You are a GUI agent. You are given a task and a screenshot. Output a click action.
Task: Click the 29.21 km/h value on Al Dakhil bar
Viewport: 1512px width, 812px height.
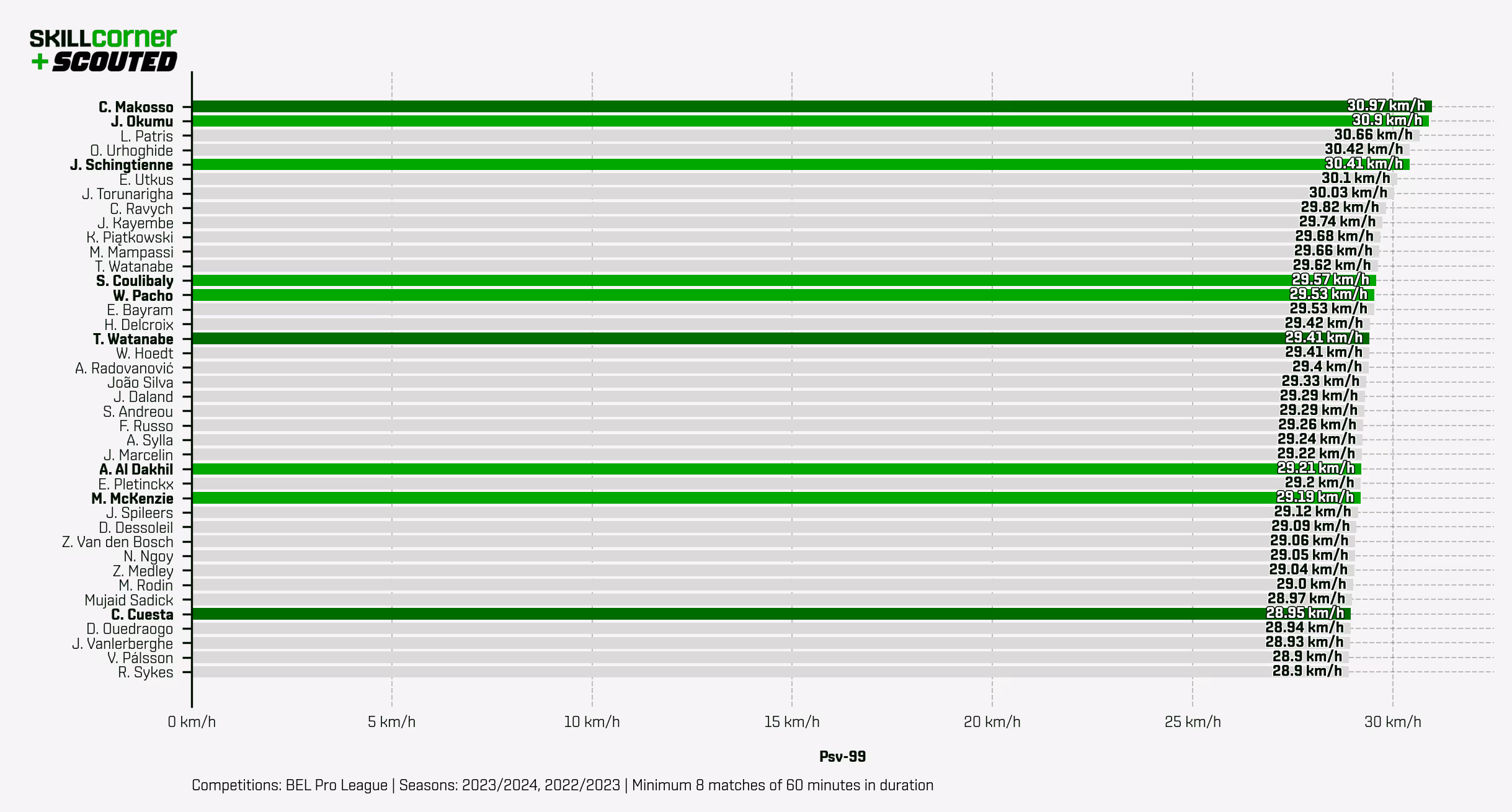tap(1315, 468)
